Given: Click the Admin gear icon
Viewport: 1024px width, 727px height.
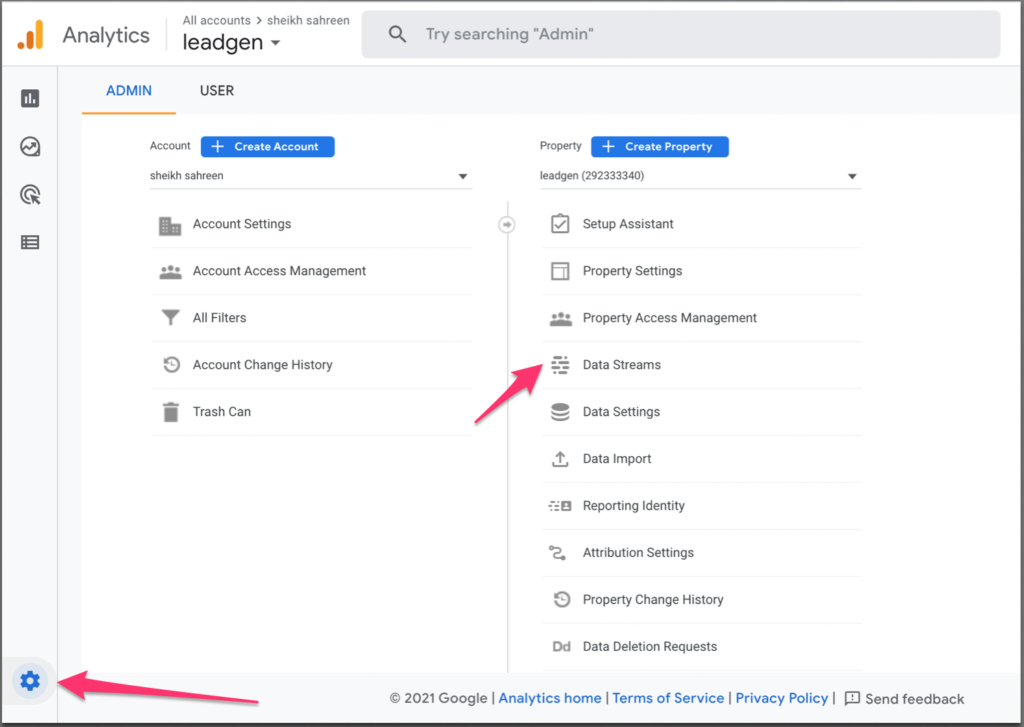Looking at the screenshot, I should [x=30, y=681].
